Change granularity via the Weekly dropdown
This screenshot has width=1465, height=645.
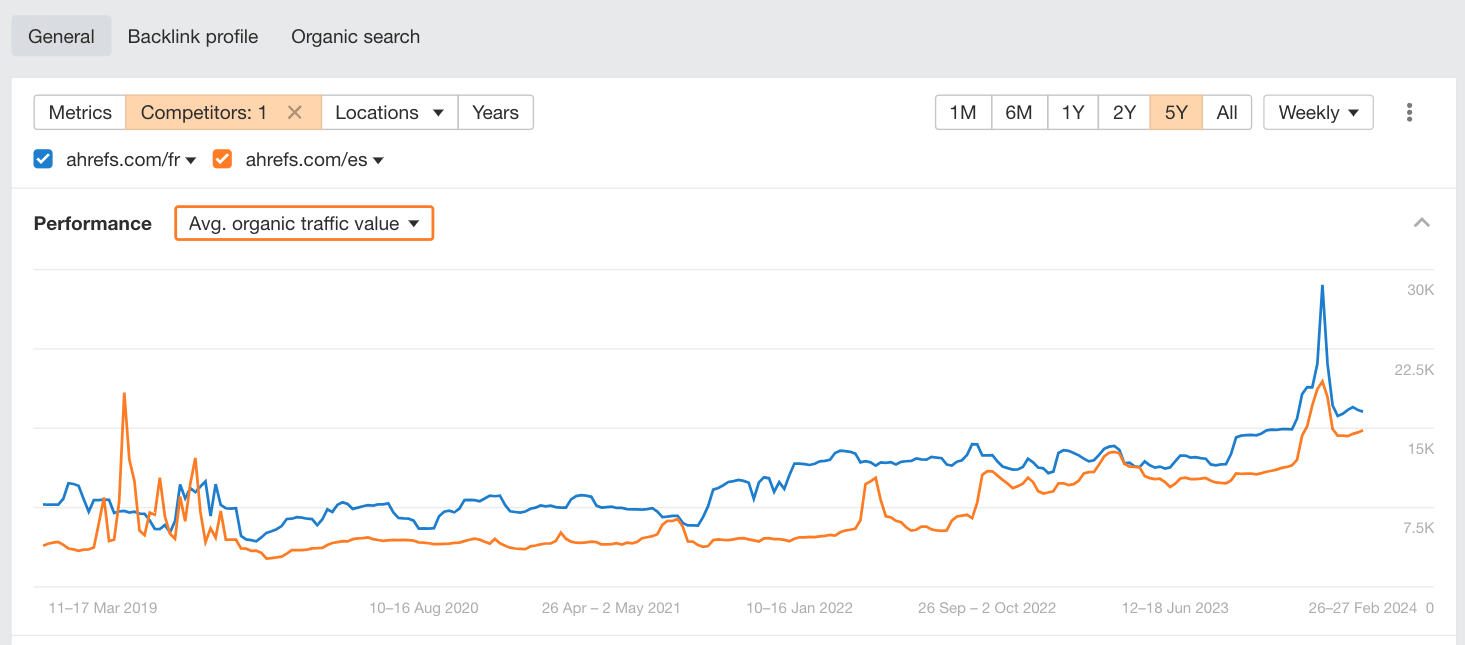coord(1318,112)
